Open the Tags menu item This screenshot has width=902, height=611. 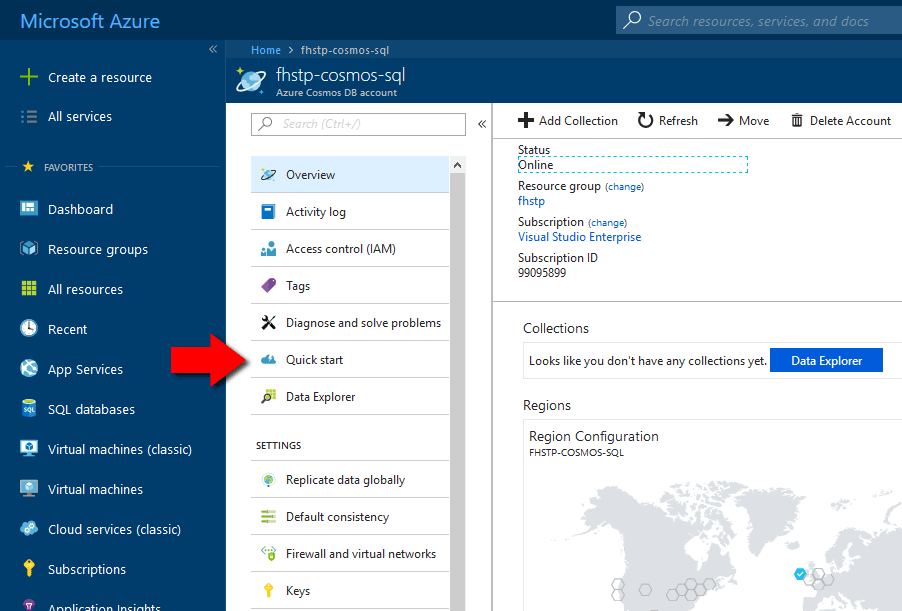(350, 285)
